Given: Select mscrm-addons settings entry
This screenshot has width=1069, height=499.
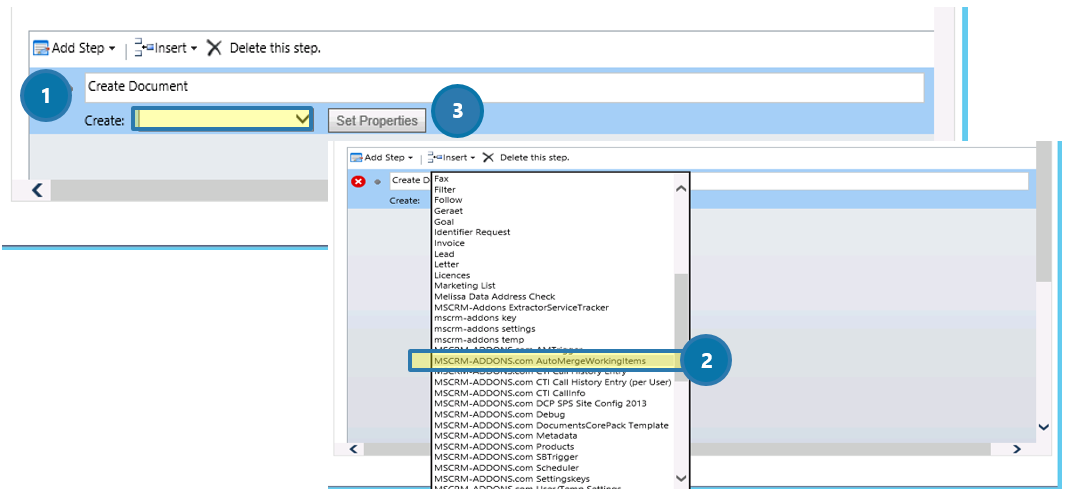Looking at the screenshot, I should click(485, 329).
